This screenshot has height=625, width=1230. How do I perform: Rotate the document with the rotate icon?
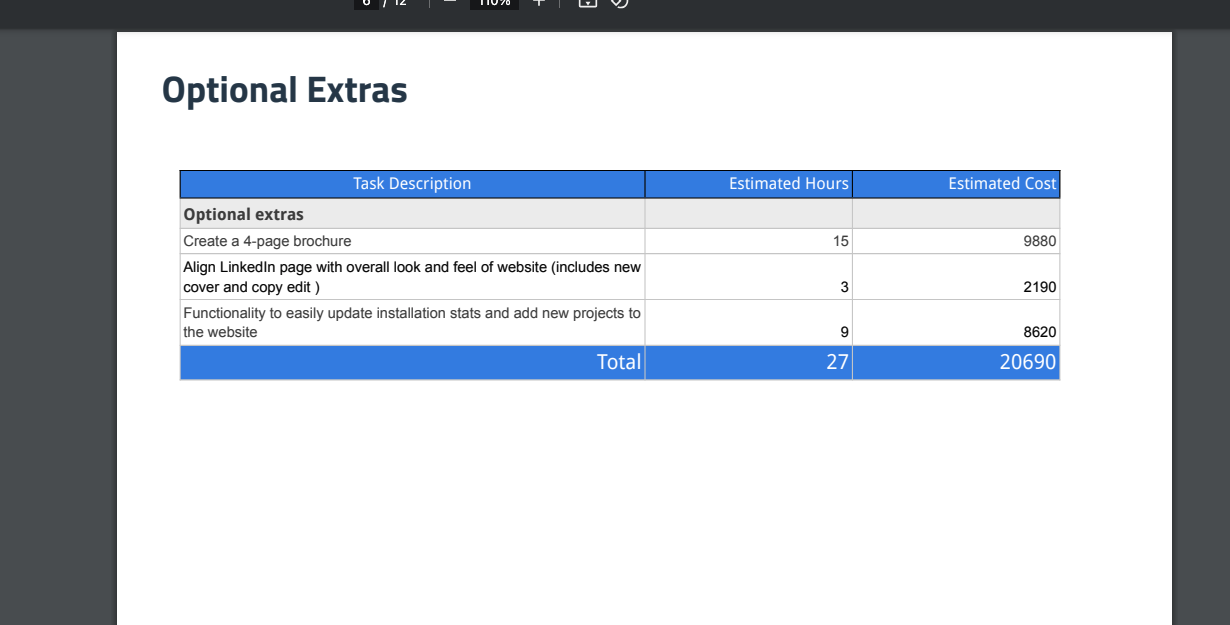[x=619, y=3]
